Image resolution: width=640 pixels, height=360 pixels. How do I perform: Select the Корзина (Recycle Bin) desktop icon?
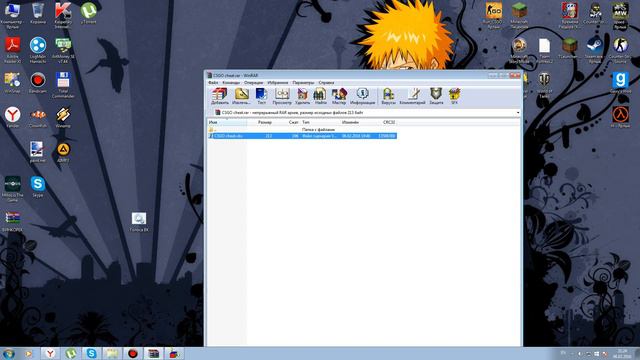click(x=38, y=13)
